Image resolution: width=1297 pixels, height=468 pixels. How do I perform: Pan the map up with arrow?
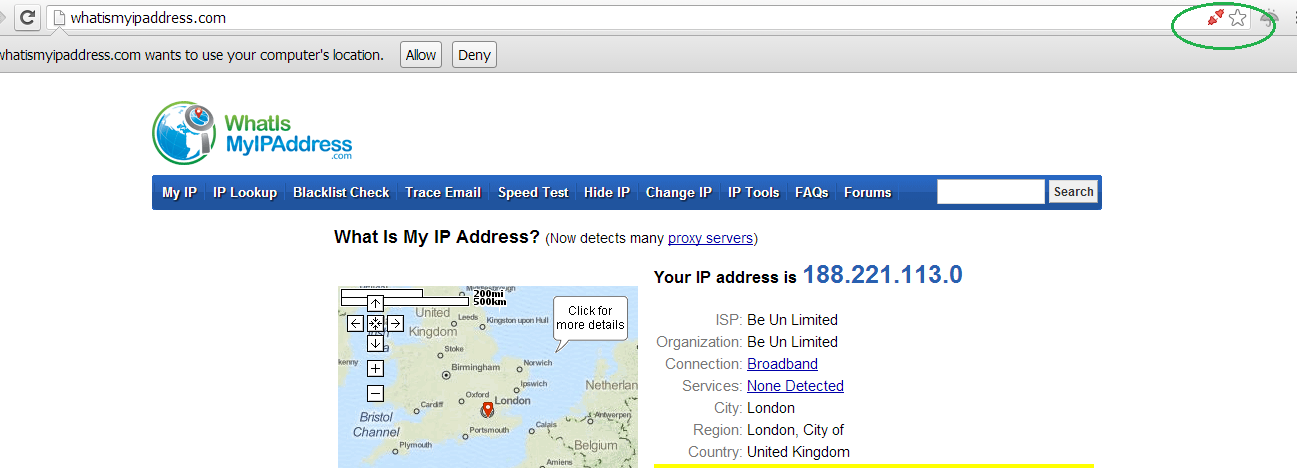375,303
